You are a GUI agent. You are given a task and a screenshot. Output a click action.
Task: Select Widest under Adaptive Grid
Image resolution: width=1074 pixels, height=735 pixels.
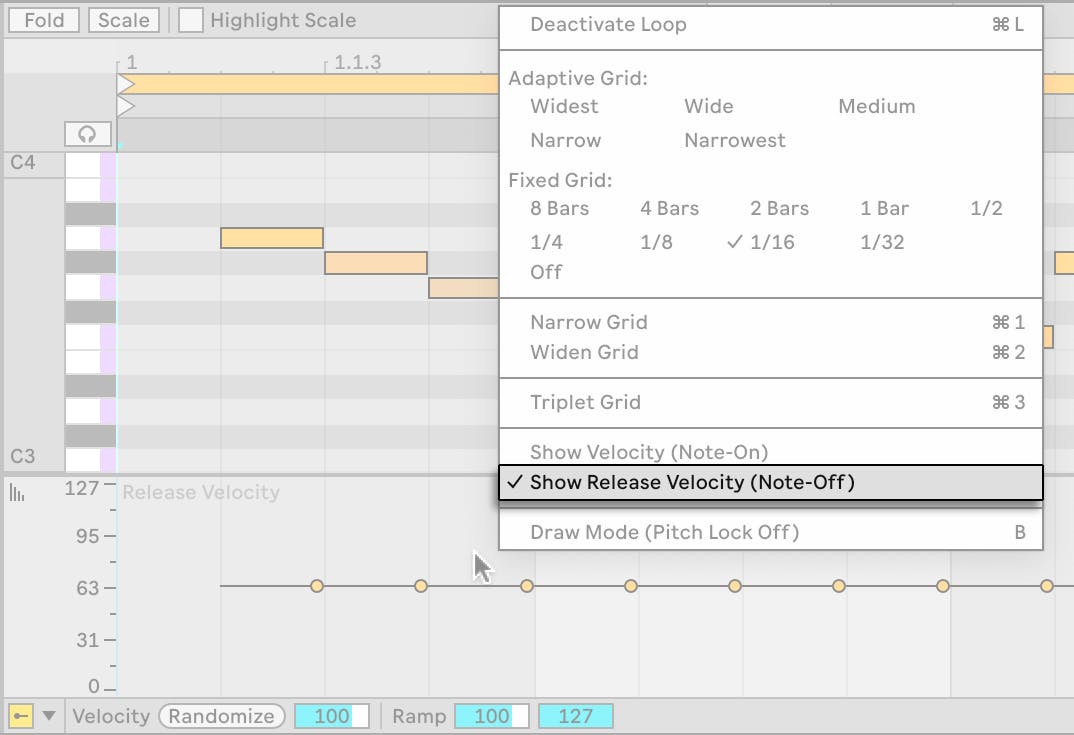tap(564, 106)
